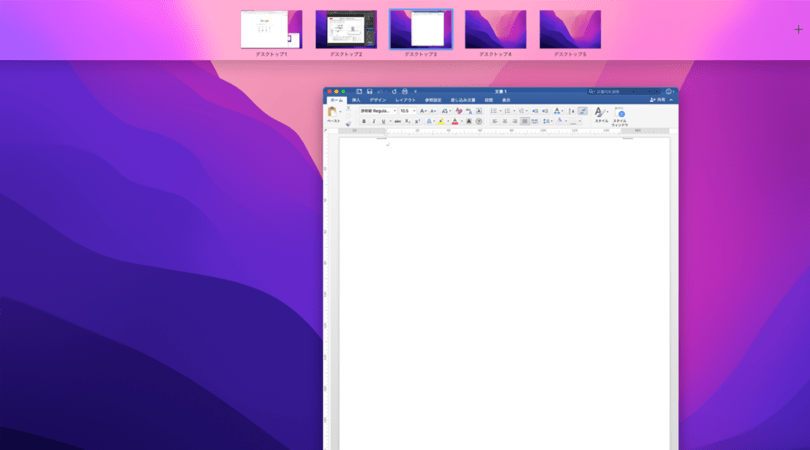810x450 pixels.
Task: Center align text
Action: point(505,121)
